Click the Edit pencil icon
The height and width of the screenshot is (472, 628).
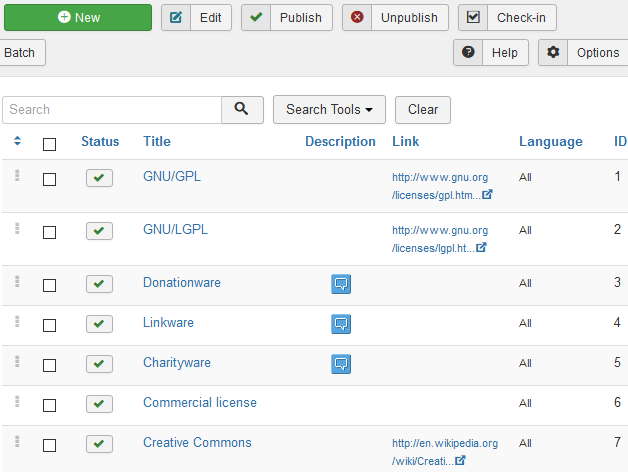(176, 18)
